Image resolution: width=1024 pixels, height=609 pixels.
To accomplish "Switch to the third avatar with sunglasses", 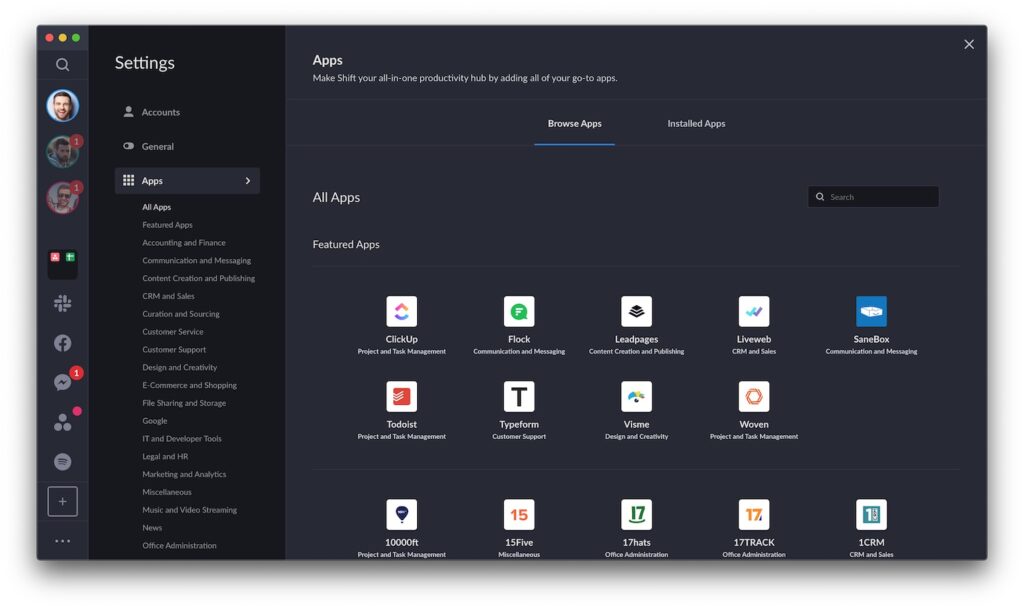I will click(63, 197).
